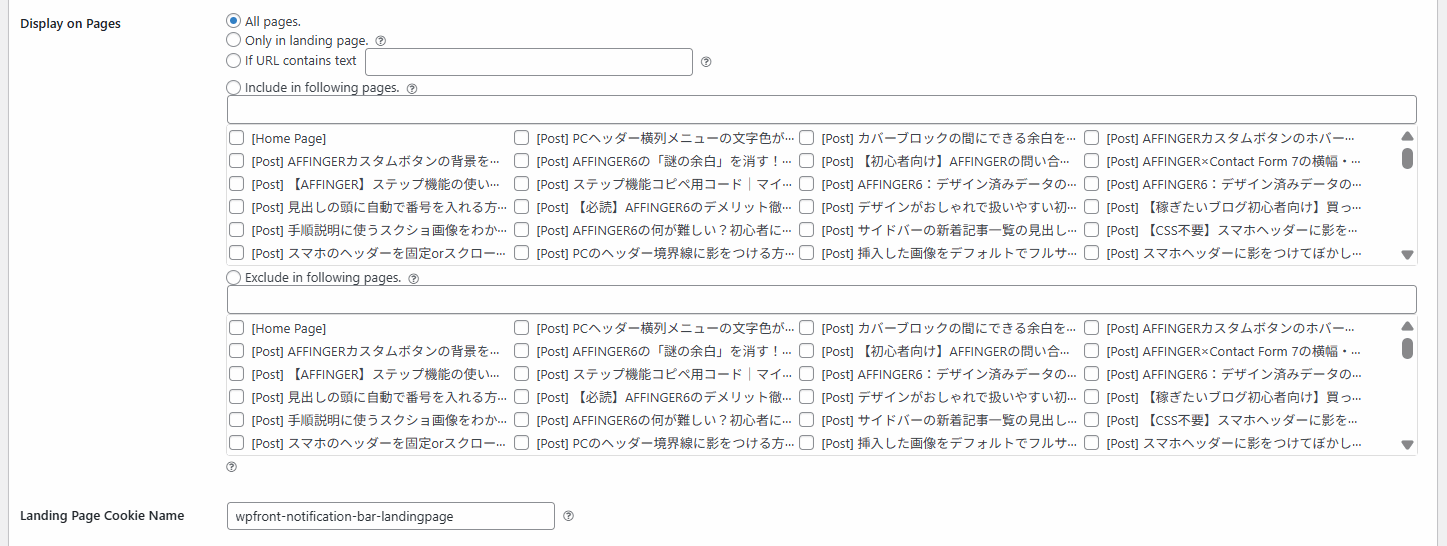Image resolution: width=1447 pixels, height=546 pixels.
Task: Click help icon next to URL contains text field
Action: click(706, 62)
